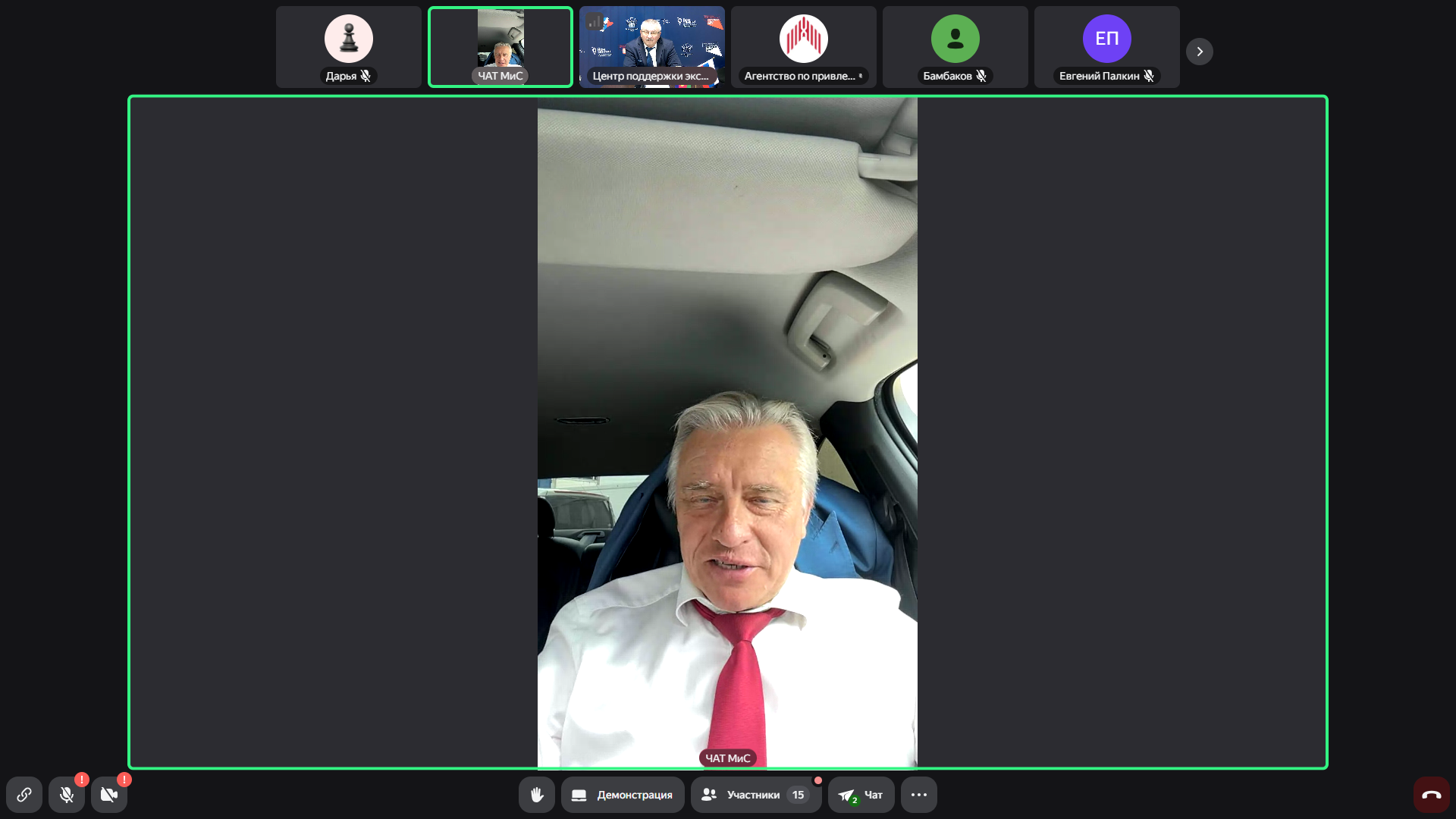Click Агентство по привле... logo avatar
1456x819 pixels.
click(x=804, y=39)
